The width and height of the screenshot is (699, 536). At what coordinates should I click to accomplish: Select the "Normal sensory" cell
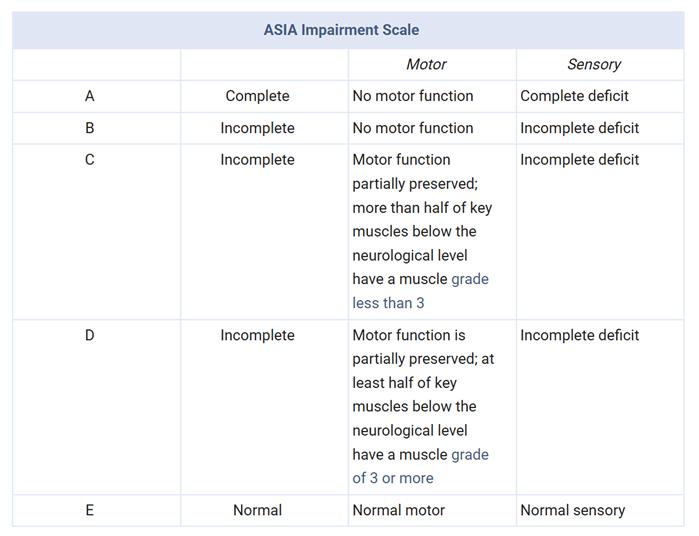[x=573, y=510]
